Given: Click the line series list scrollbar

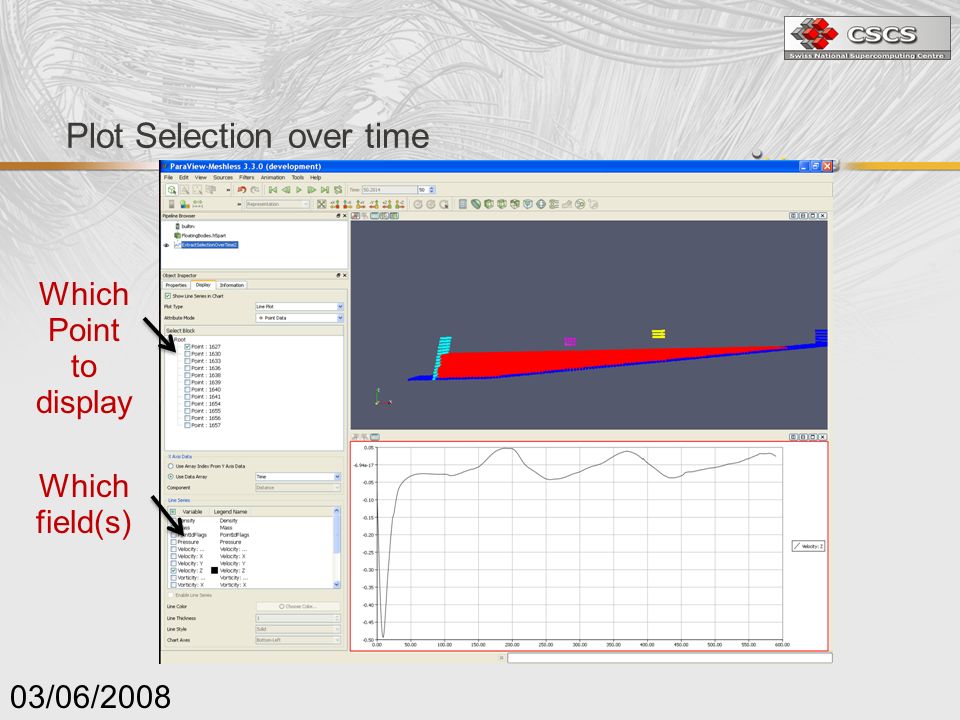Looking at the screenshot, I should [x=336, y=548].
